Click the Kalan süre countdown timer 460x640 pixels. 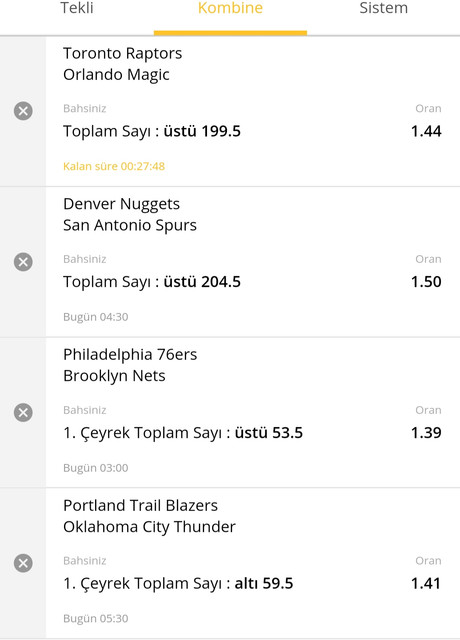(114, 166)
